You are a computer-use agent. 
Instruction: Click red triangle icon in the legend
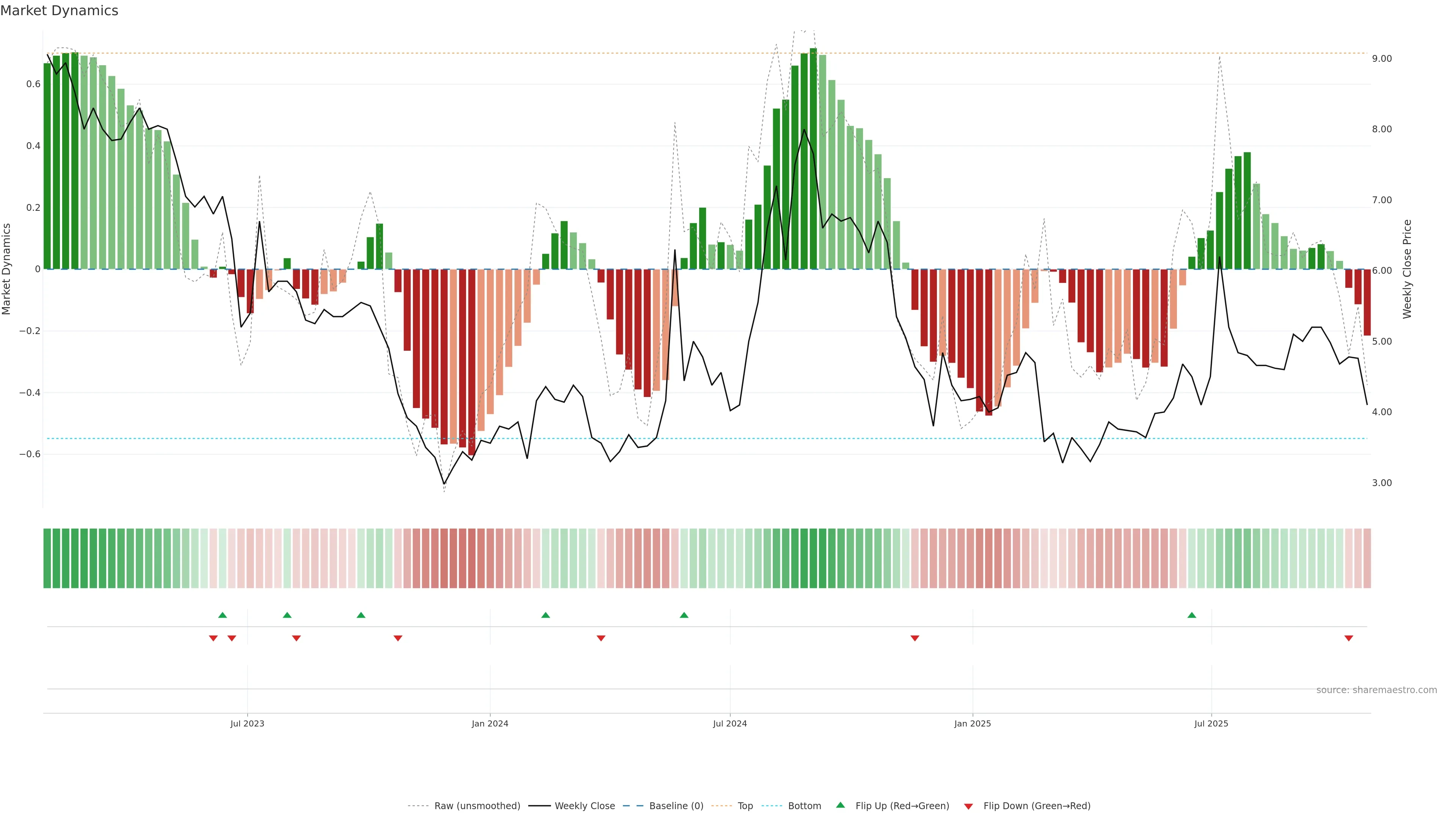(968, 806)
